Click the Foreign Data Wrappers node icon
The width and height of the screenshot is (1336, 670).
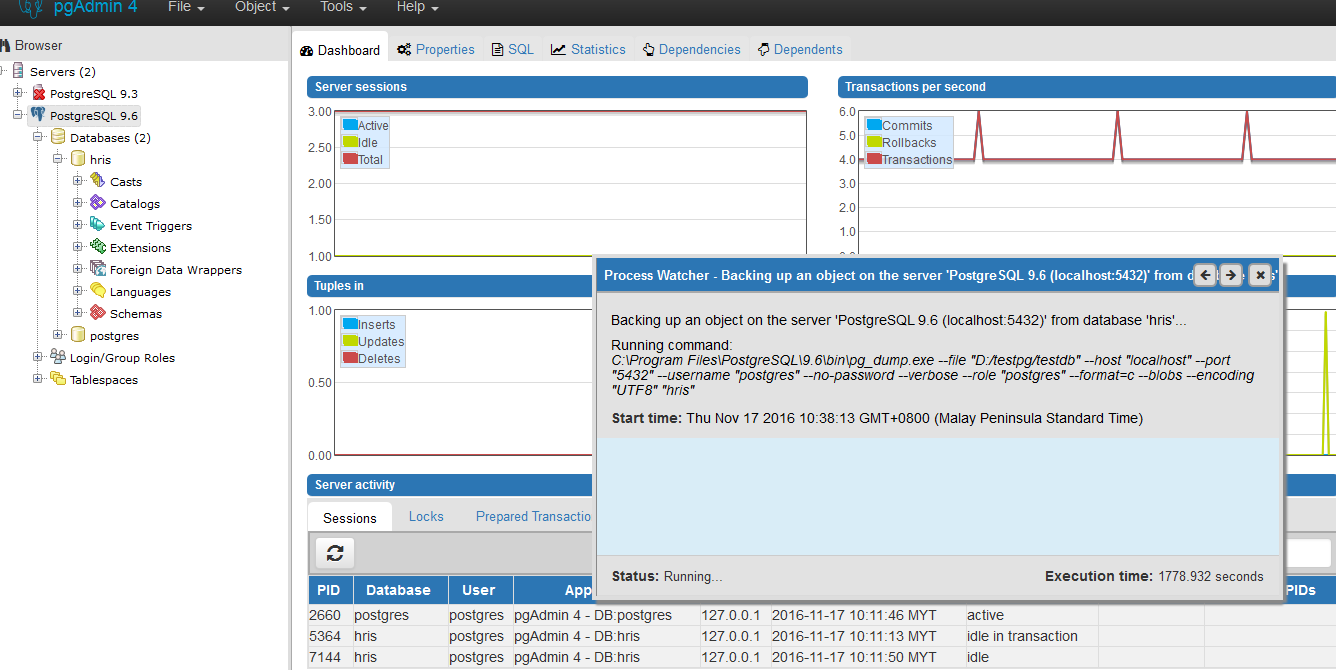coord(98,269)
